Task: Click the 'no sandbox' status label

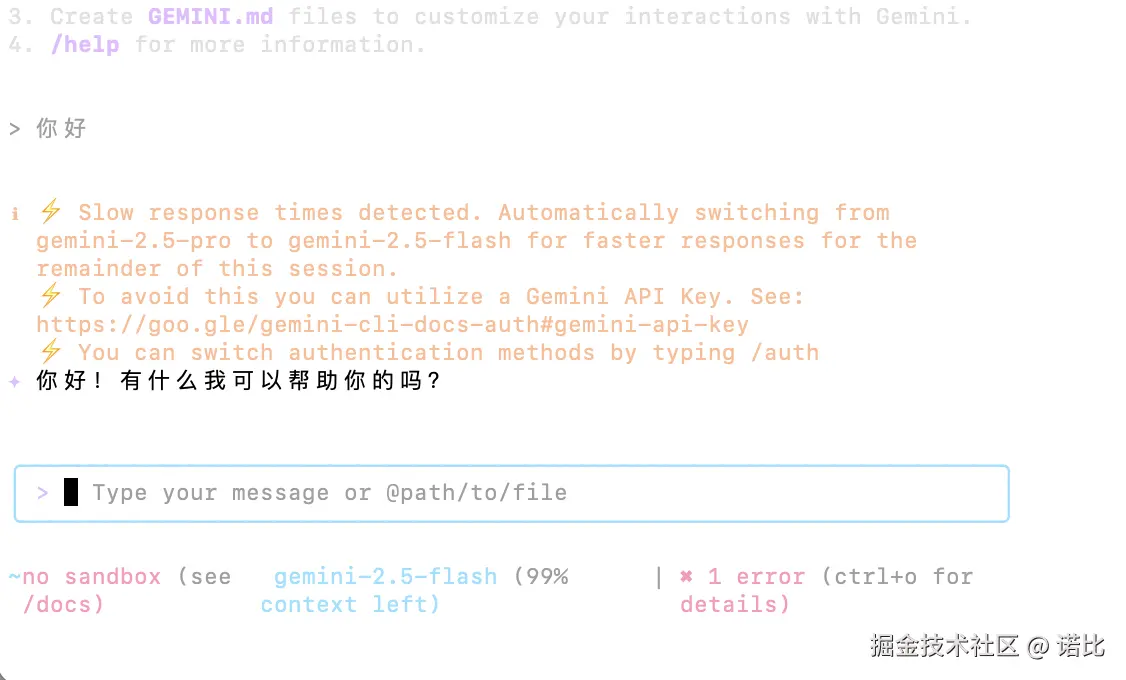Action: pyautogui.click(x=92, y=577)
